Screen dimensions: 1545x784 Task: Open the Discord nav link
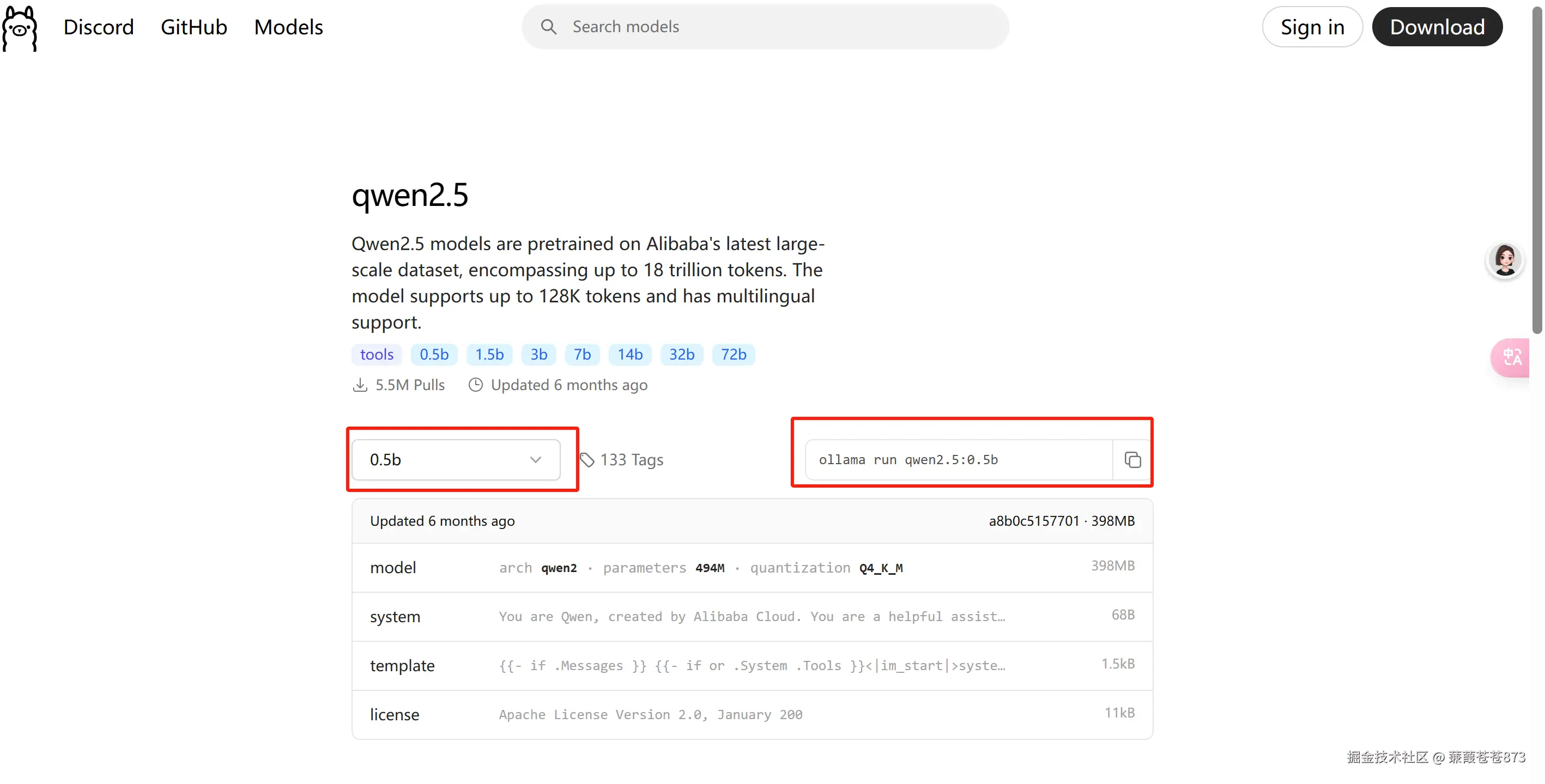98,27
